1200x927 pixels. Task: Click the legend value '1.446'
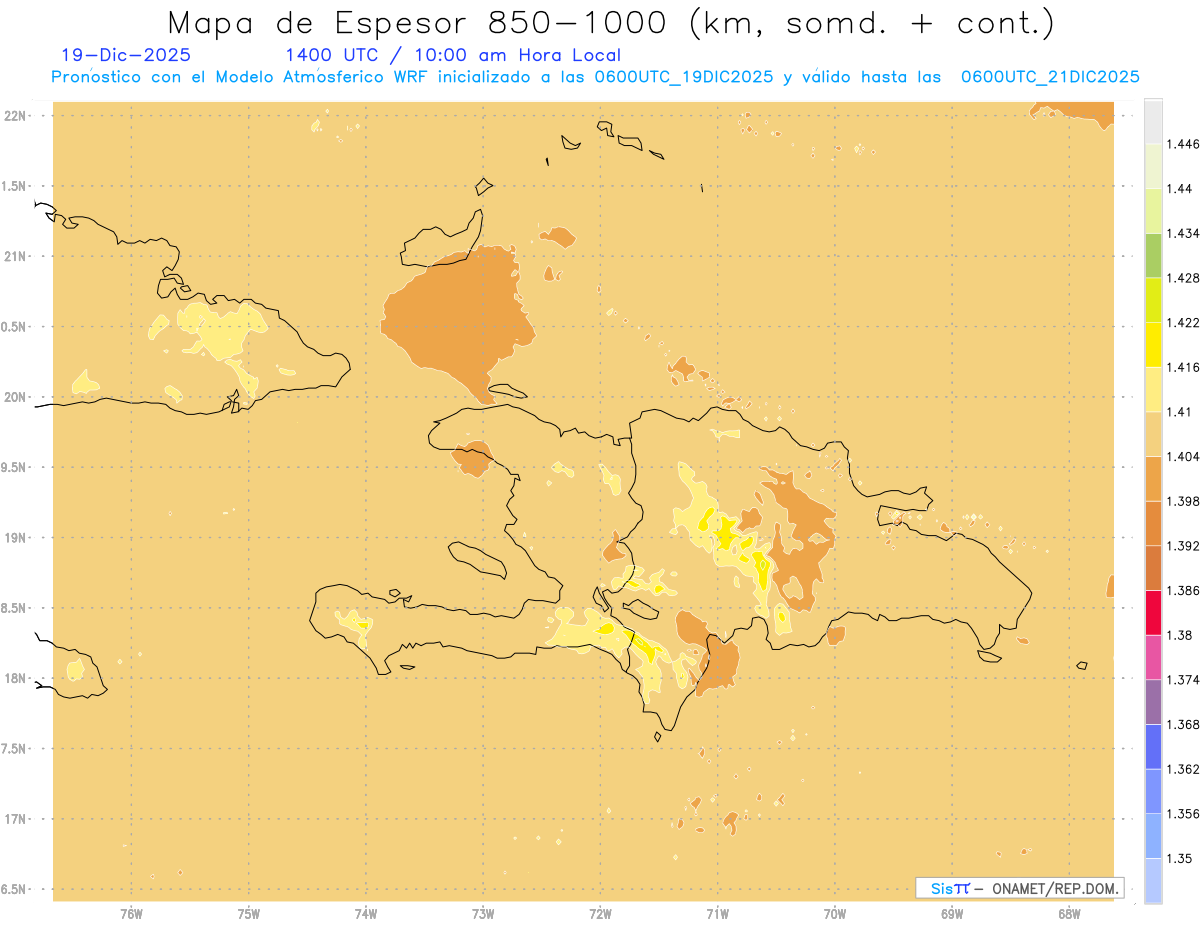pos(1184,144)
